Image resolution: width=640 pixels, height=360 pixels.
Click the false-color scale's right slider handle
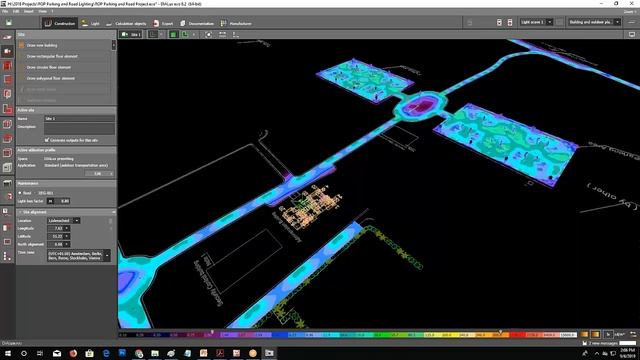pyautogui.click(x=500, y=332)
